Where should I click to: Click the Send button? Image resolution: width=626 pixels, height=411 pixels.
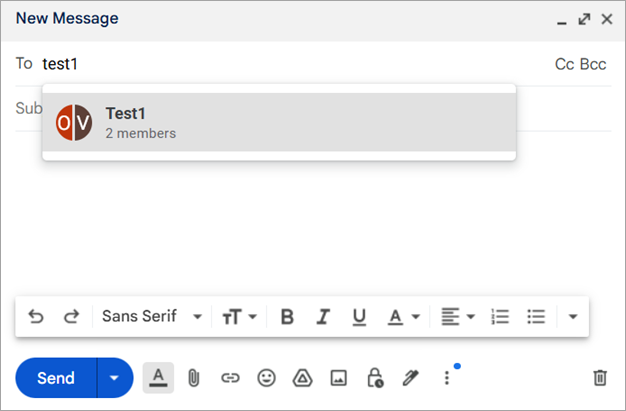(x=56, y=378)
